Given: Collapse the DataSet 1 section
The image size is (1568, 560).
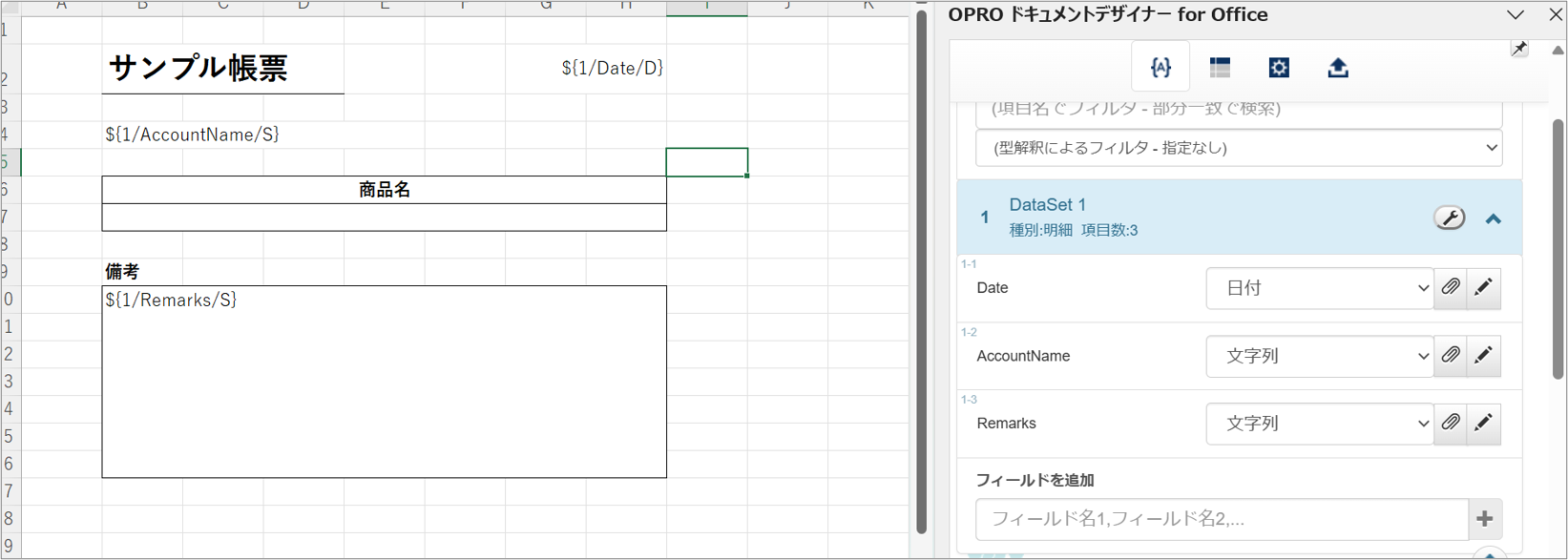Looking at the screenshot, I should (x=1494, y=219).
